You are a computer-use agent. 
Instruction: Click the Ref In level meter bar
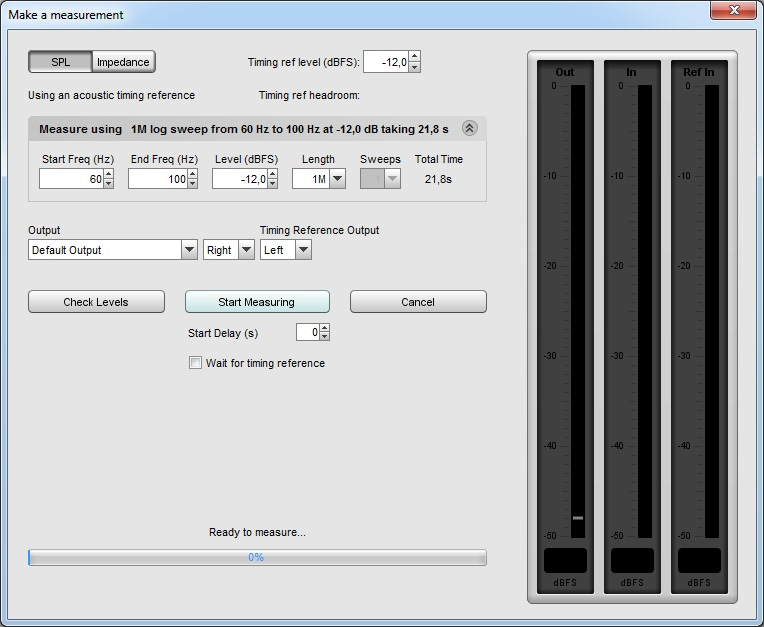[x=712, y=311]
